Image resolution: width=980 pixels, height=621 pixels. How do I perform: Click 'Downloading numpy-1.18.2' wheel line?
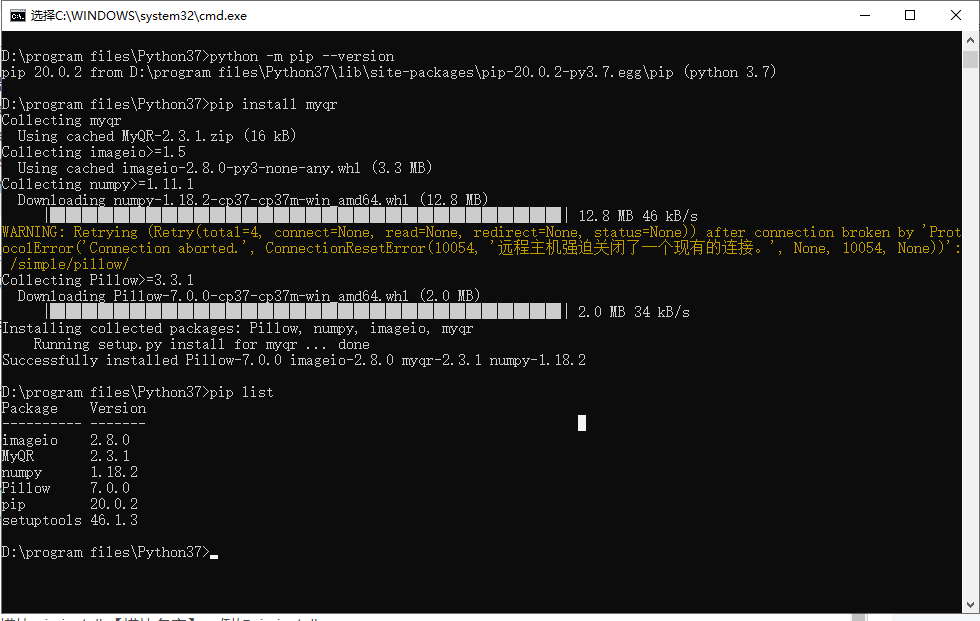[252, 200]
